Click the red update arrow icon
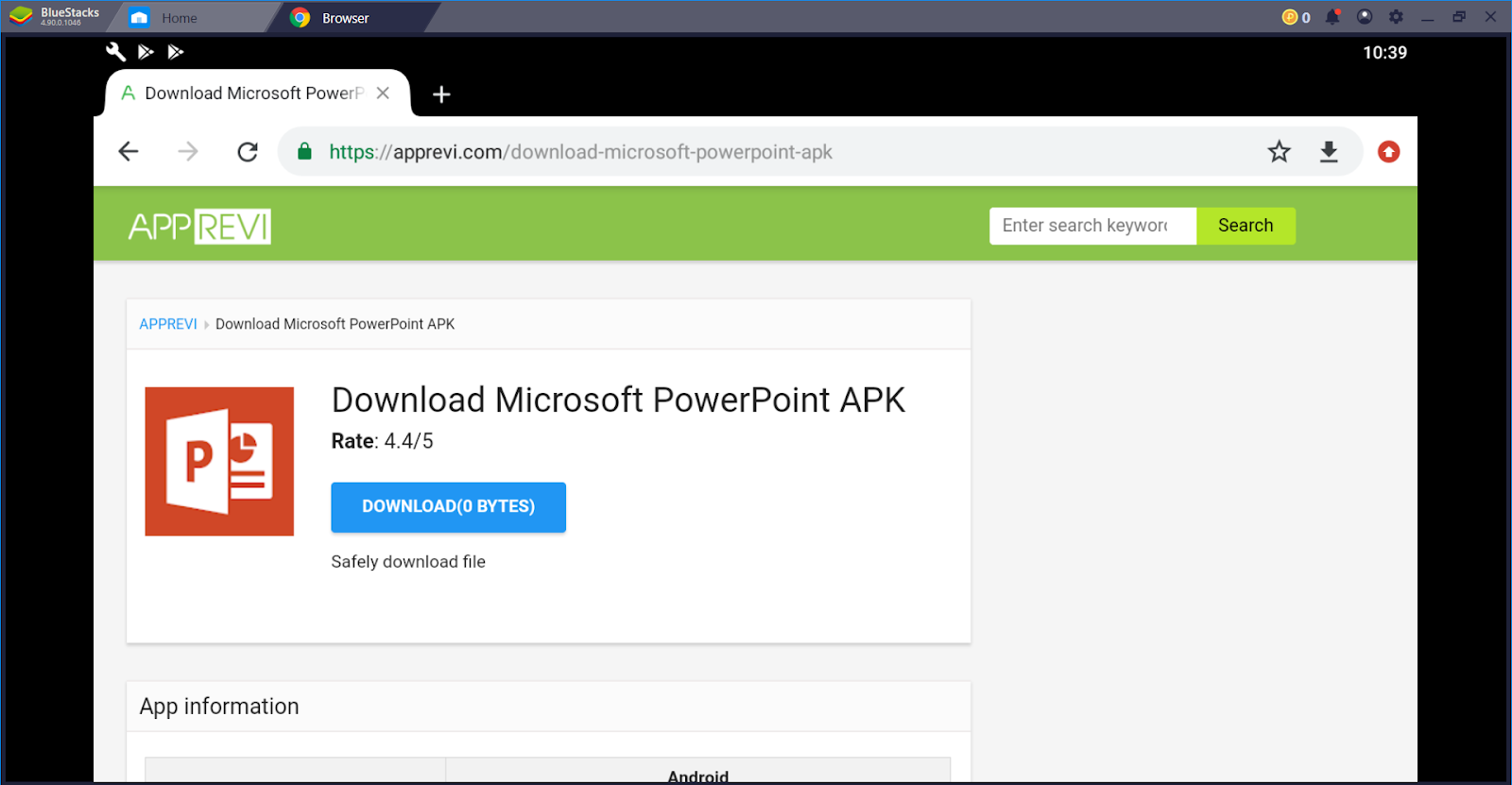 coord(1388,152)
